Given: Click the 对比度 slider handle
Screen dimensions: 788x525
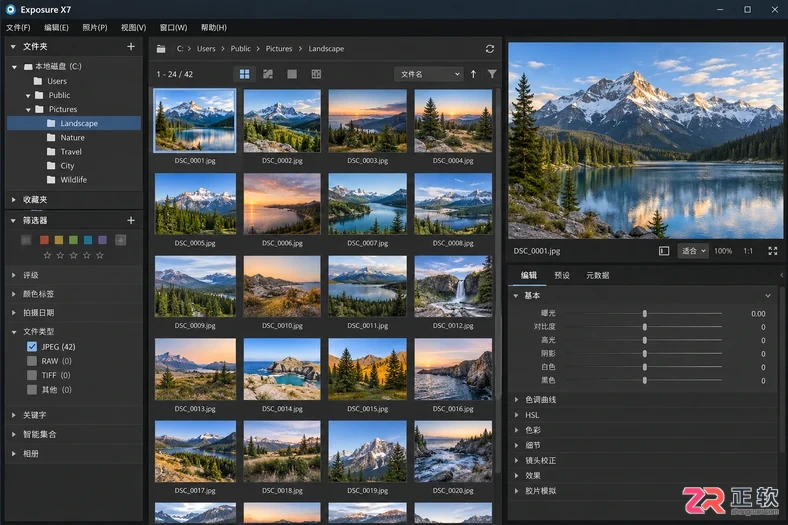Looking at the screenshot, I should tap(644, 327).
